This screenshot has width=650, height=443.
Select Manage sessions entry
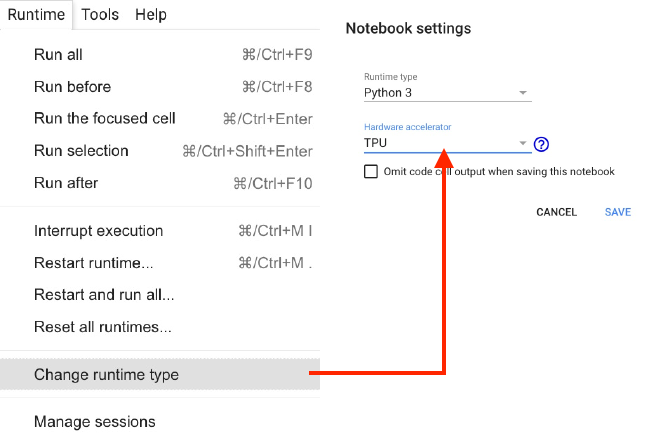94,421
